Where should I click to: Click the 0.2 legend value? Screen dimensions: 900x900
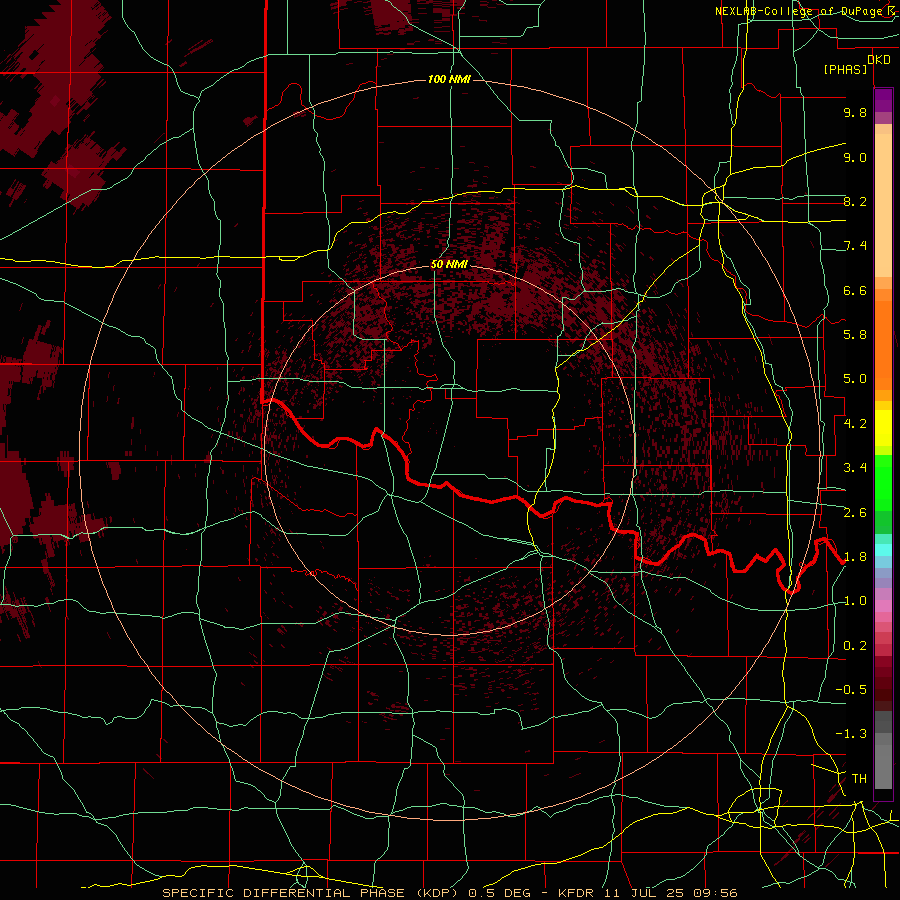pyautogui.click(x=855, y=646)
